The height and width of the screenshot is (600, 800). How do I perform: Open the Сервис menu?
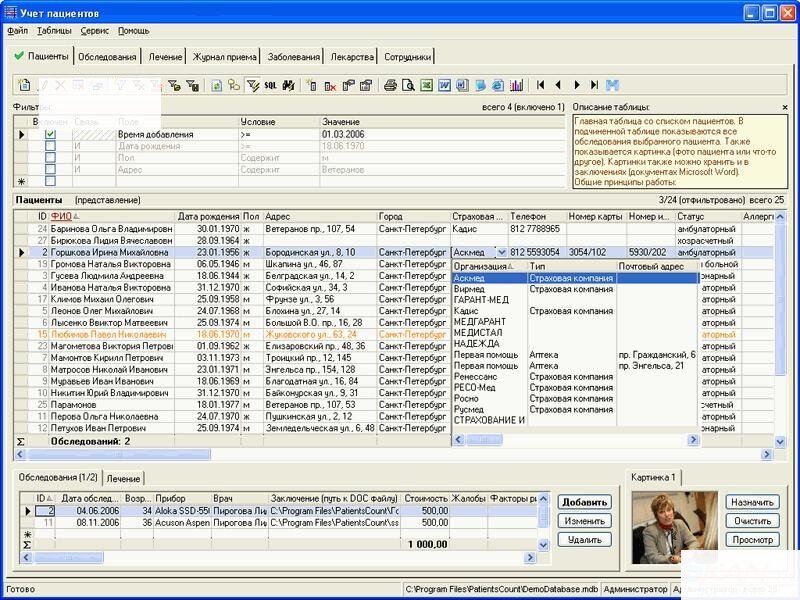tap(94, 31)
